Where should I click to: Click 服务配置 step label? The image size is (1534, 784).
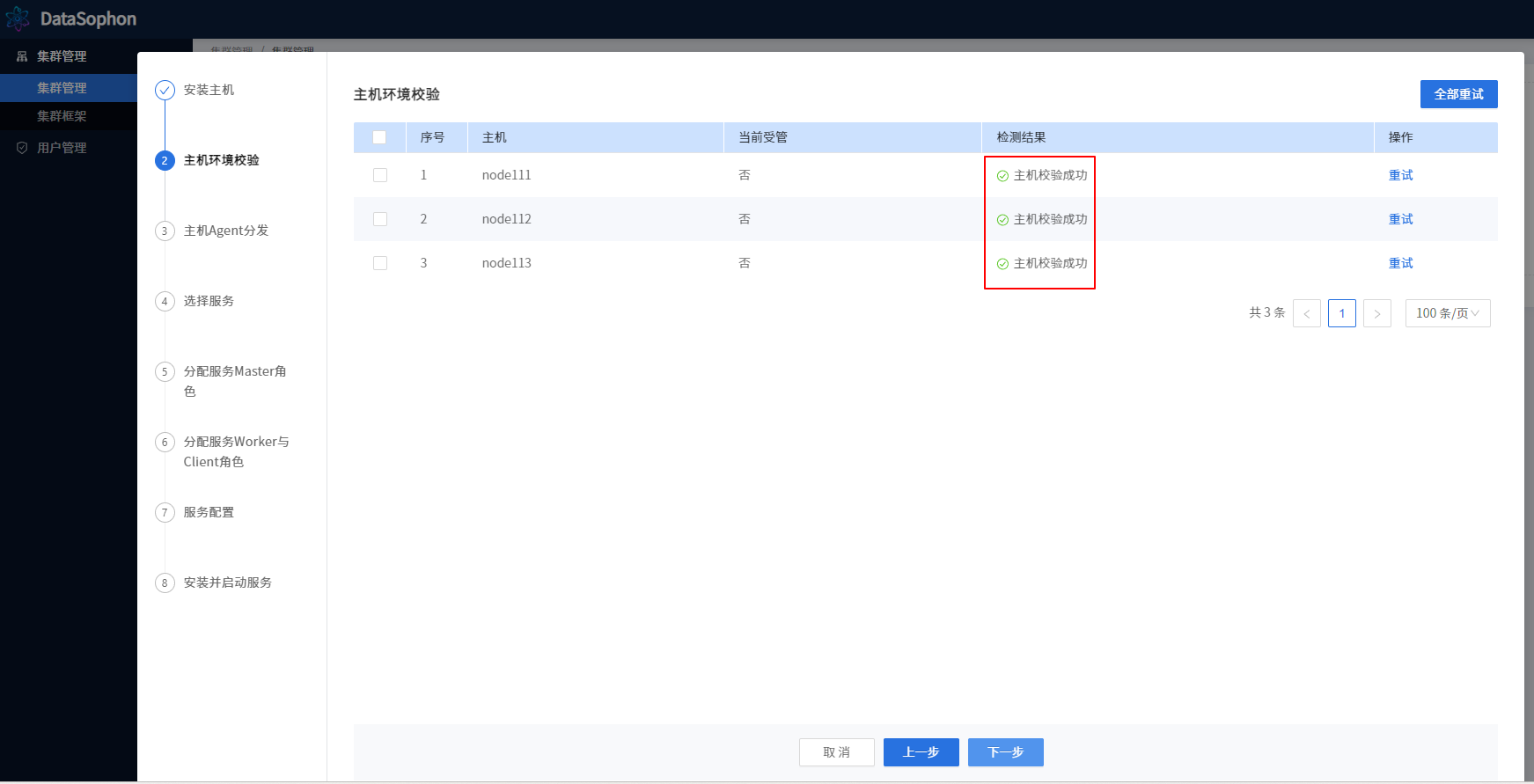[x=209, y=512]
